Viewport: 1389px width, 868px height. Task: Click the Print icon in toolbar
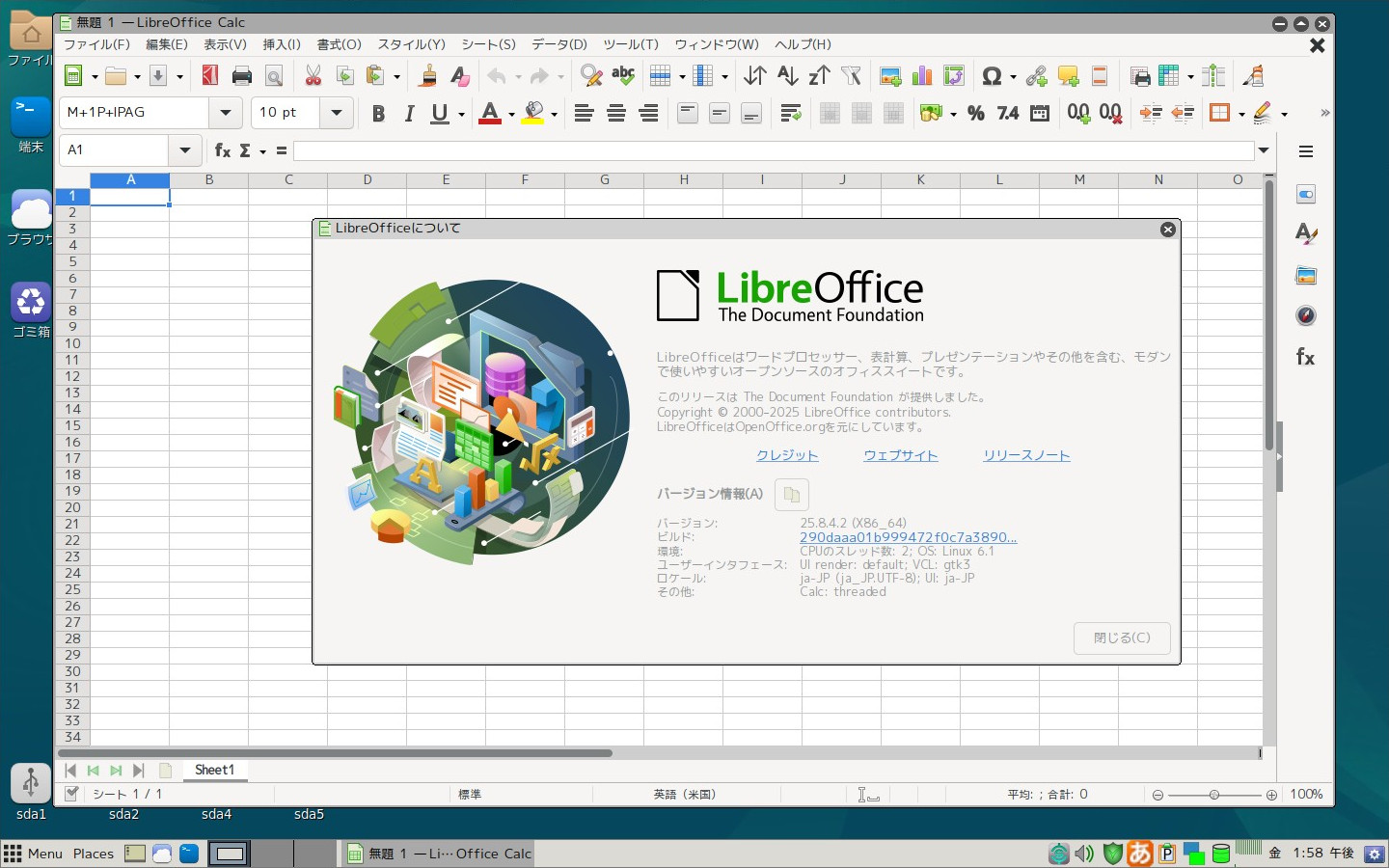click(241, 76)
